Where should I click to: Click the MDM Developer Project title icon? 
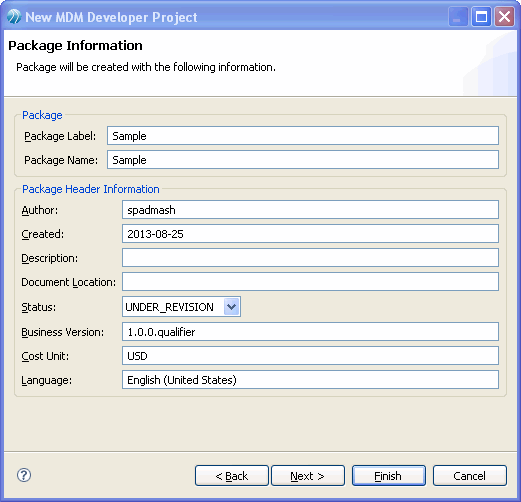(x=14, y=17)
